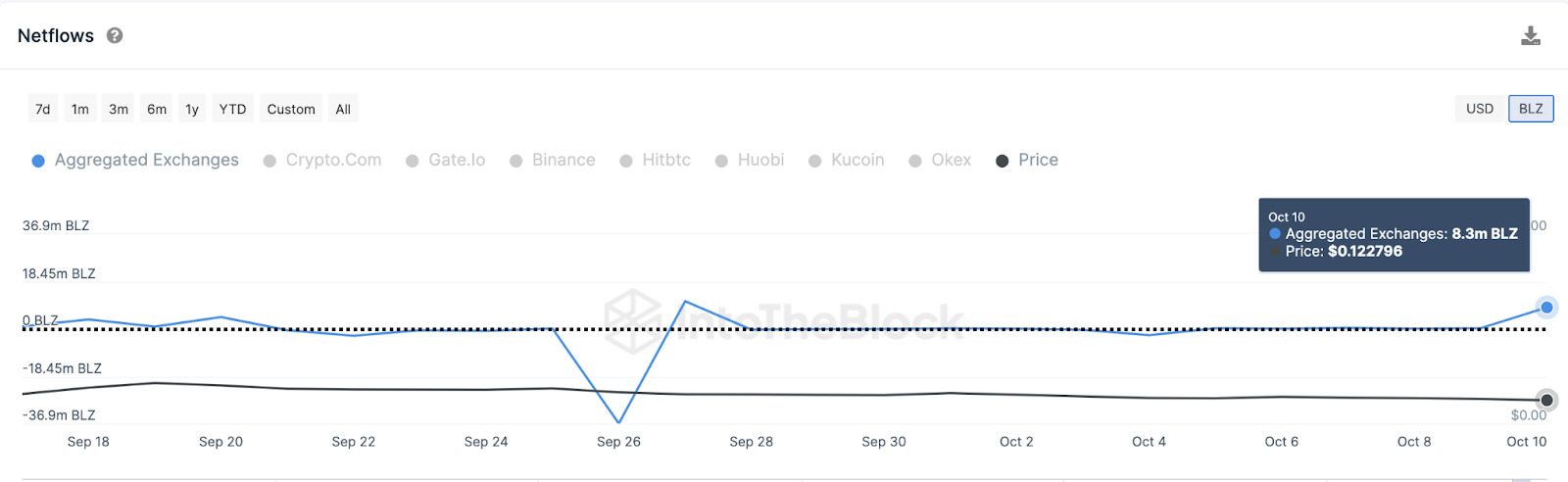Click the Oct 10 data point marker
This screenshot has height=482, width=1568.
pyautogui.click(x=1546, y=308)
